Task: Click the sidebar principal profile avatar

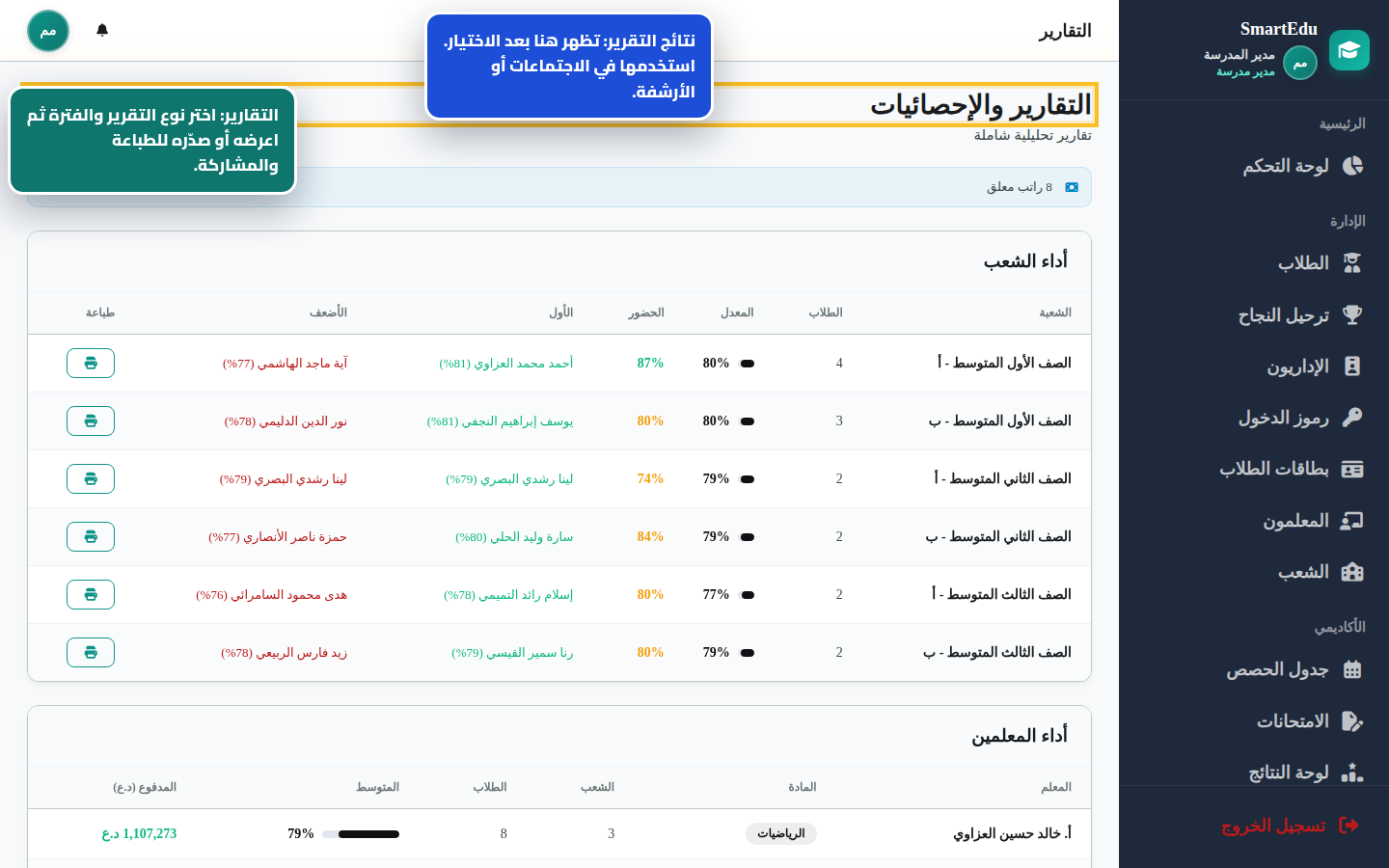Action: [x=1300, y=63]
